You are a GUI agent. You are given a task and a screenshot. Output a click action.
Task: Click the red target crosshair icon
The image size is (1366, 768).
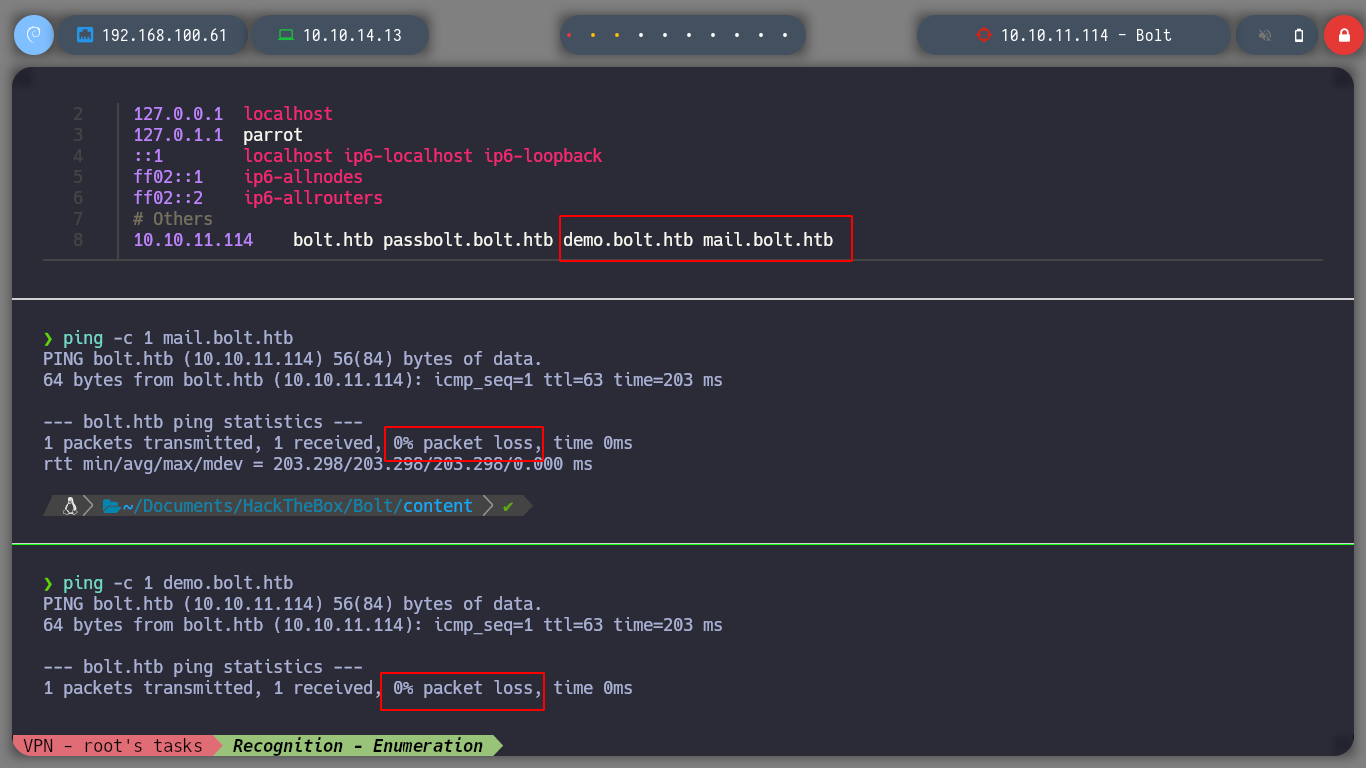pos(983,35)
